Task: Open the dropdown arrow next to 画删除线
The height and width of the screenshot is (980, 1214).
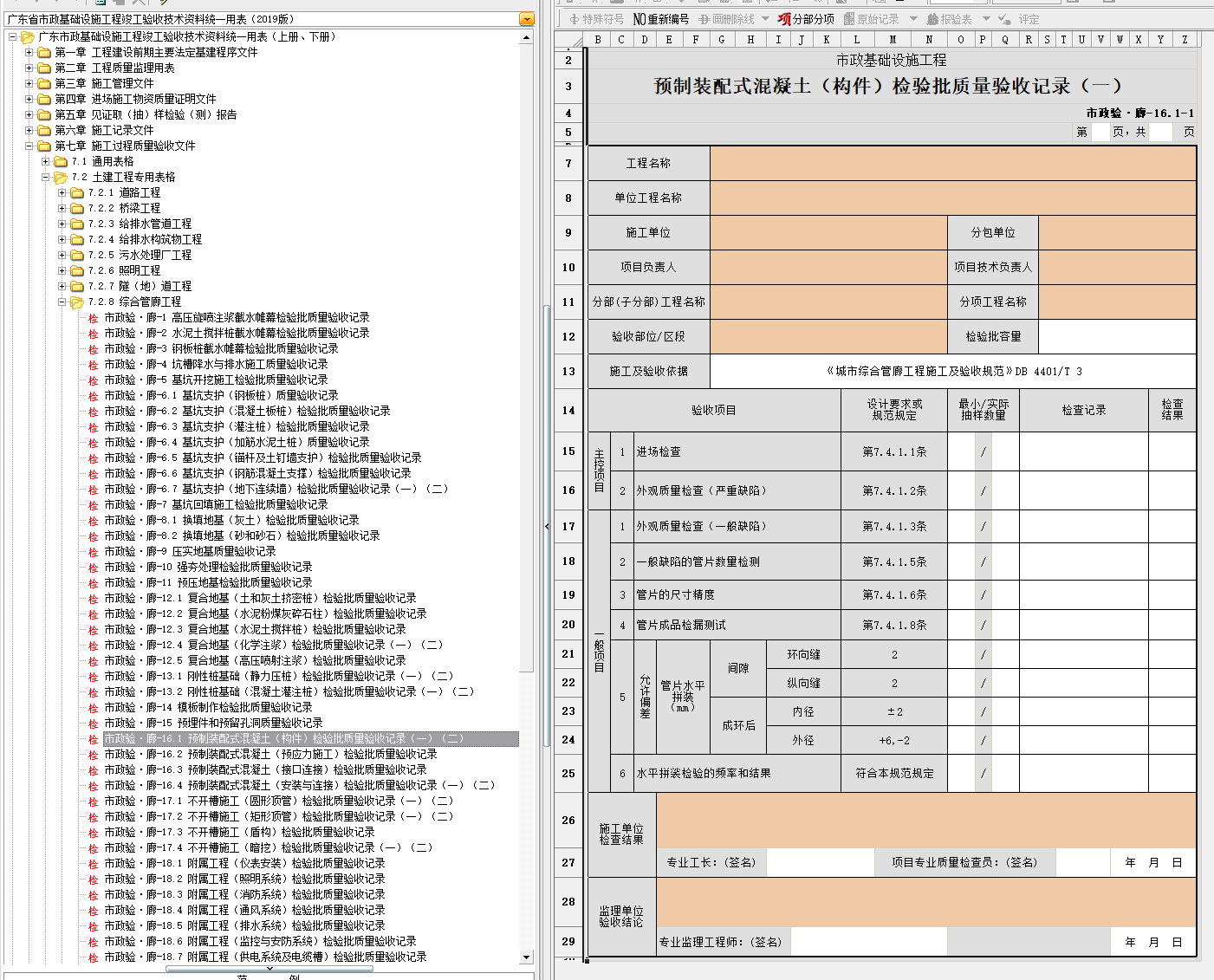Action: (x=765, y=19)
